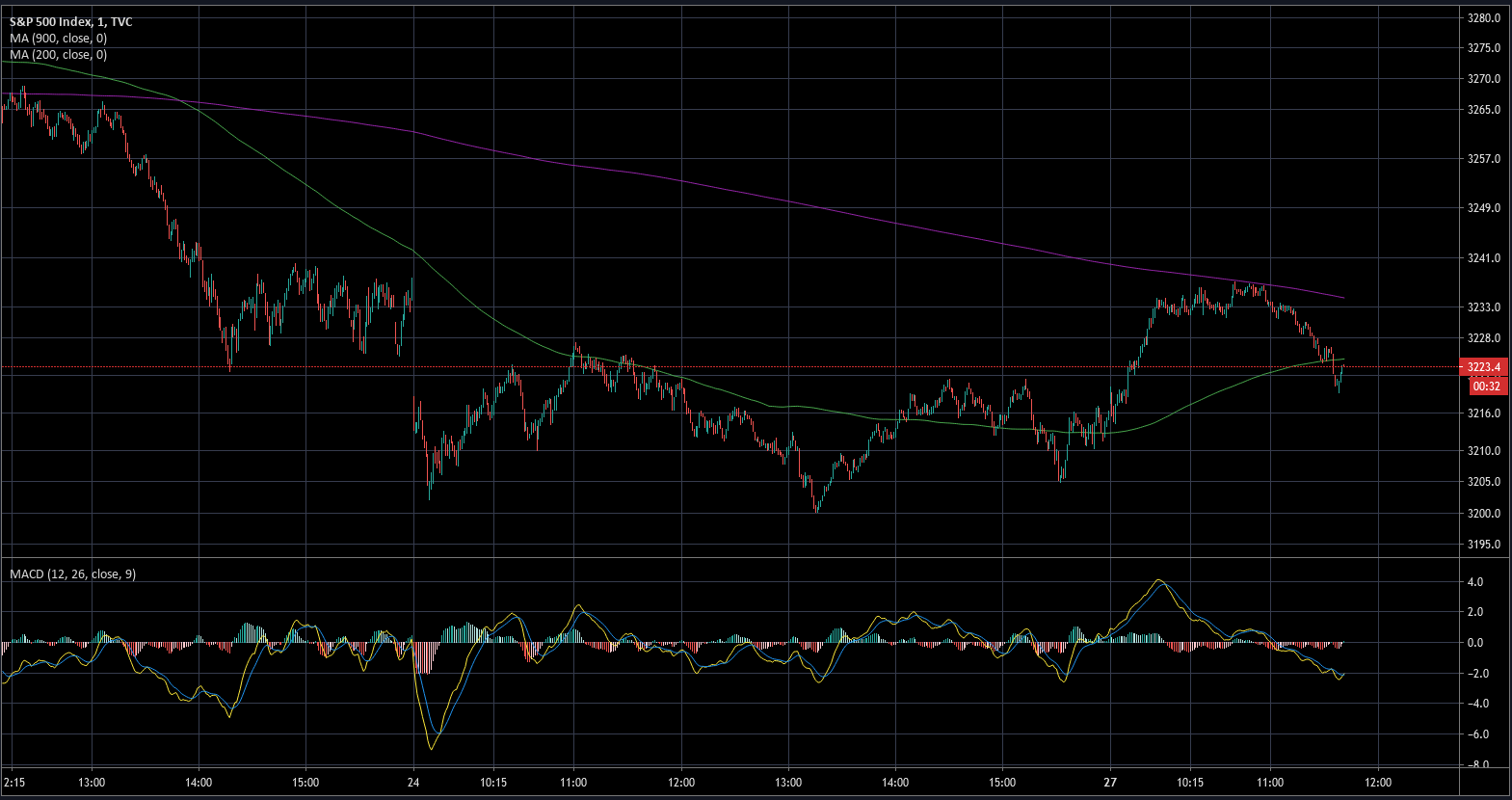This screenshot has width=1512, height=800.
Task: Click the 15:00 label right of 14:00 after 24
Action: pyautogui.click(x=1002, y=782)
